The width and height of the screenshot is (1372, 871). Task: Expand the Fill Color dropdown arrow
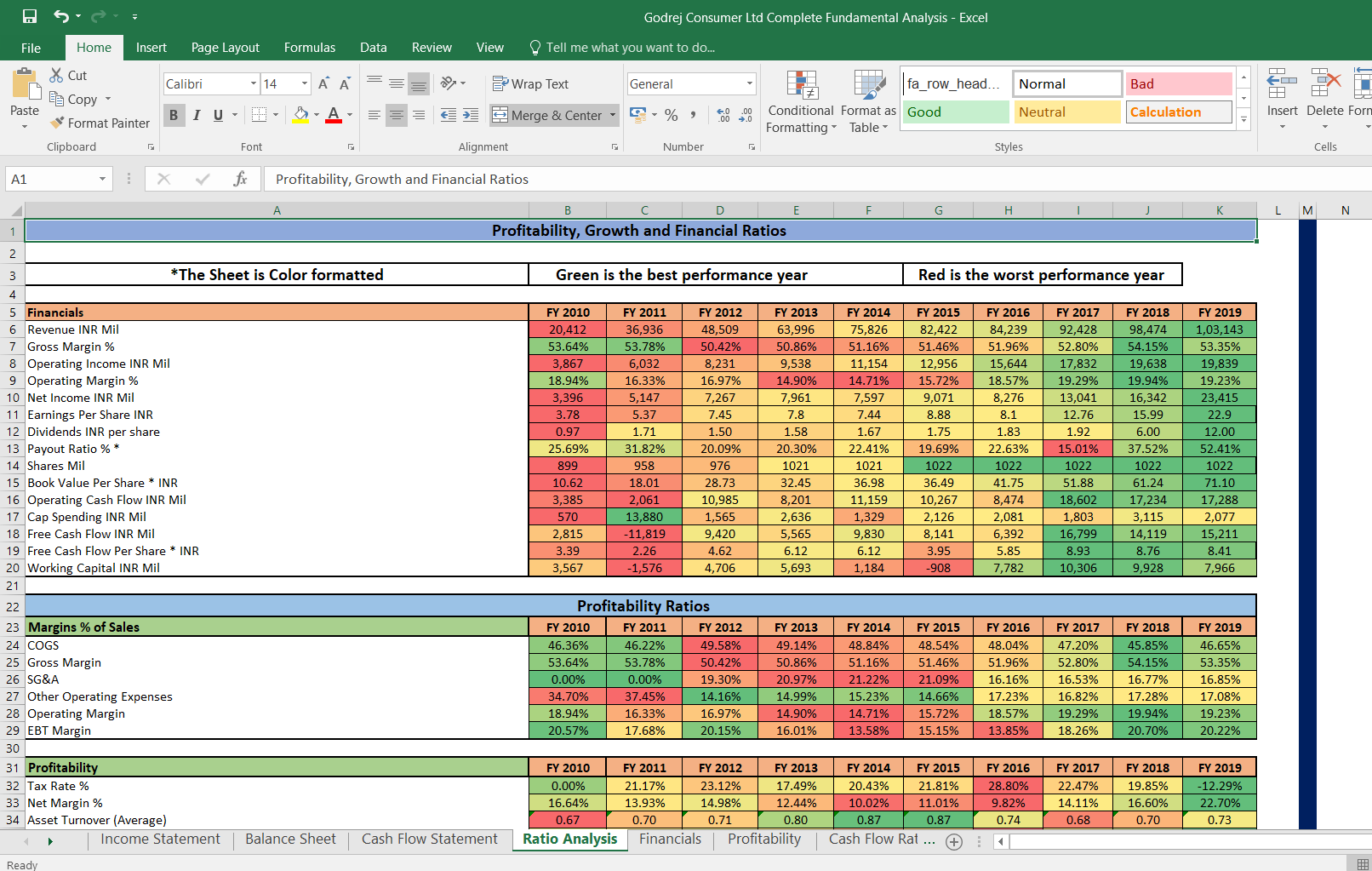tap(317, 114)
